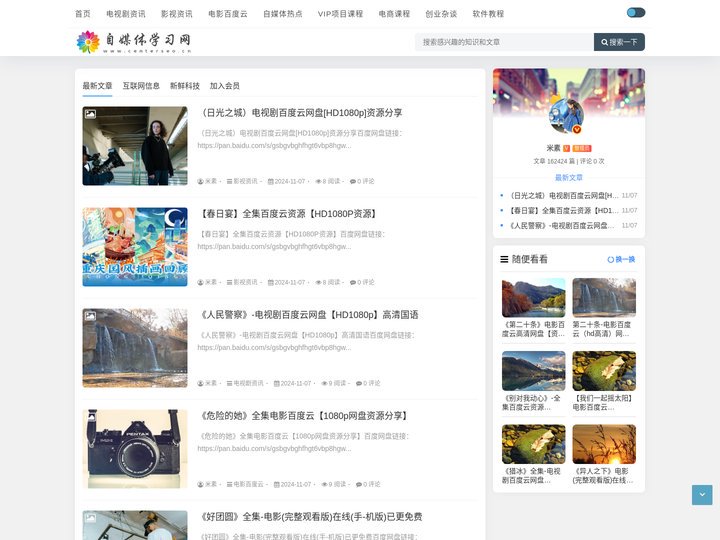Click category list icon under 春日宴 article
720x540 pixels.
click(230, 282)
